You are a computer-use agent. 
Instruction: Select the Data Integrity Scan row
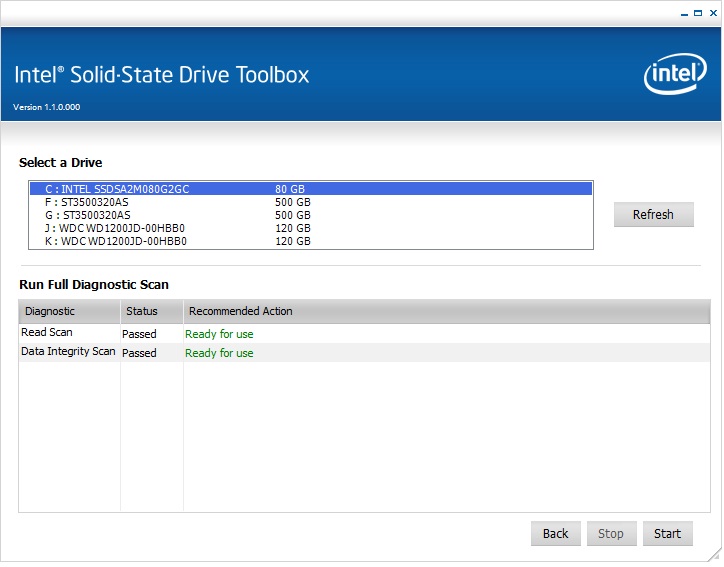(364, 352)
